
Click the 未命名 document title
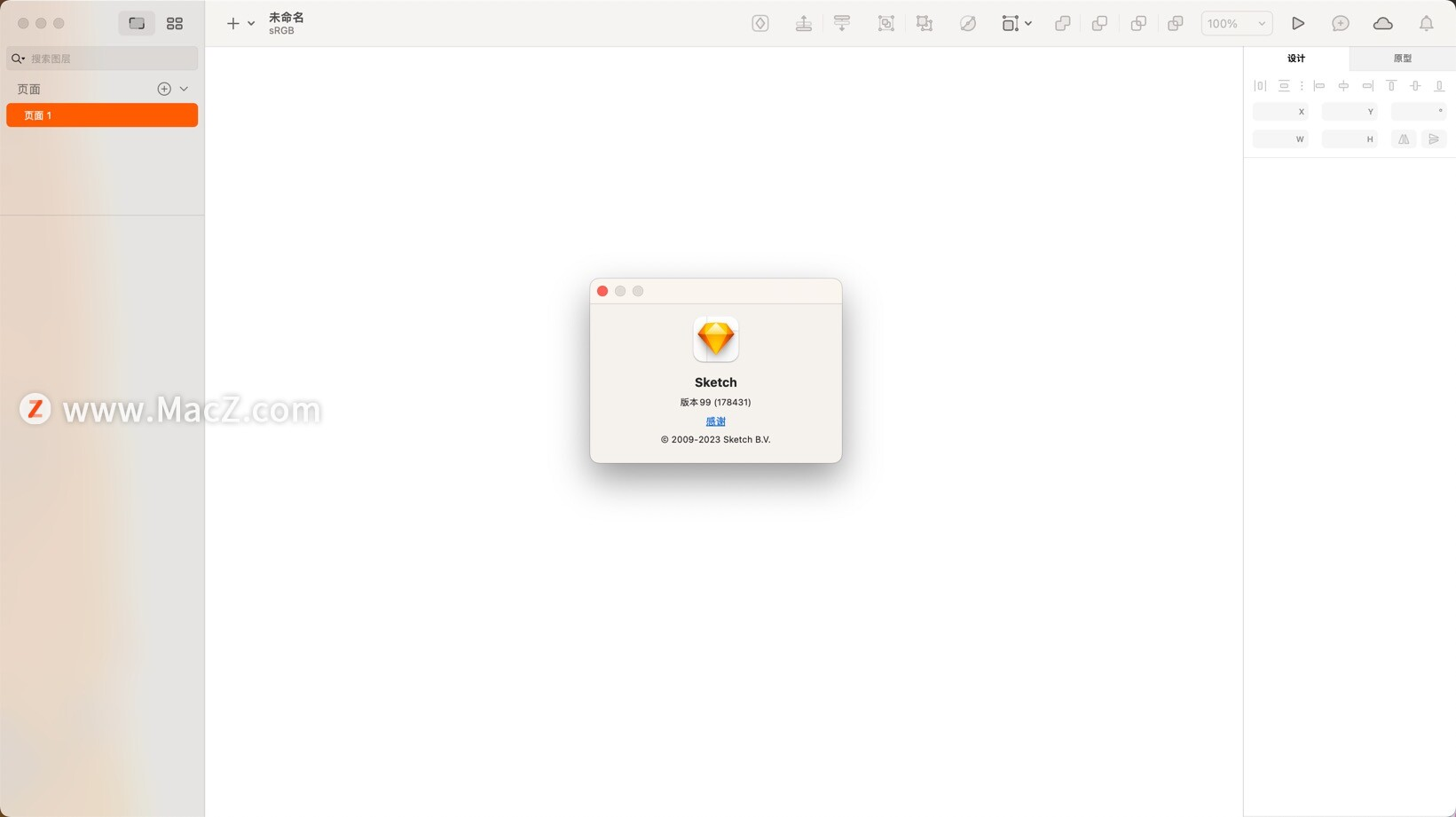[x=287, y=18]
